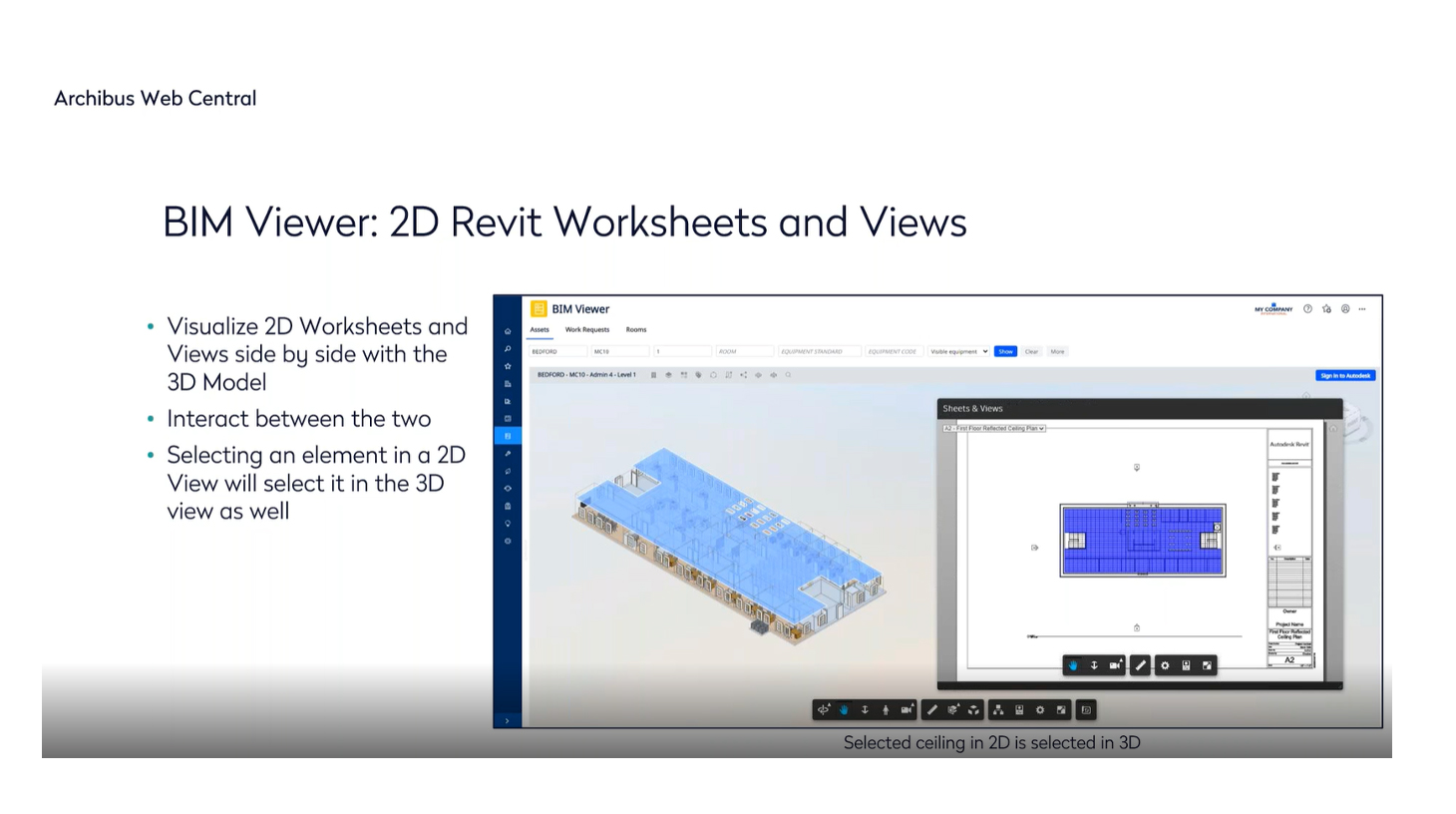The width and height of the screenshot is (1456, 814).
Task: Click the blue Show button
Action: 1005,351
